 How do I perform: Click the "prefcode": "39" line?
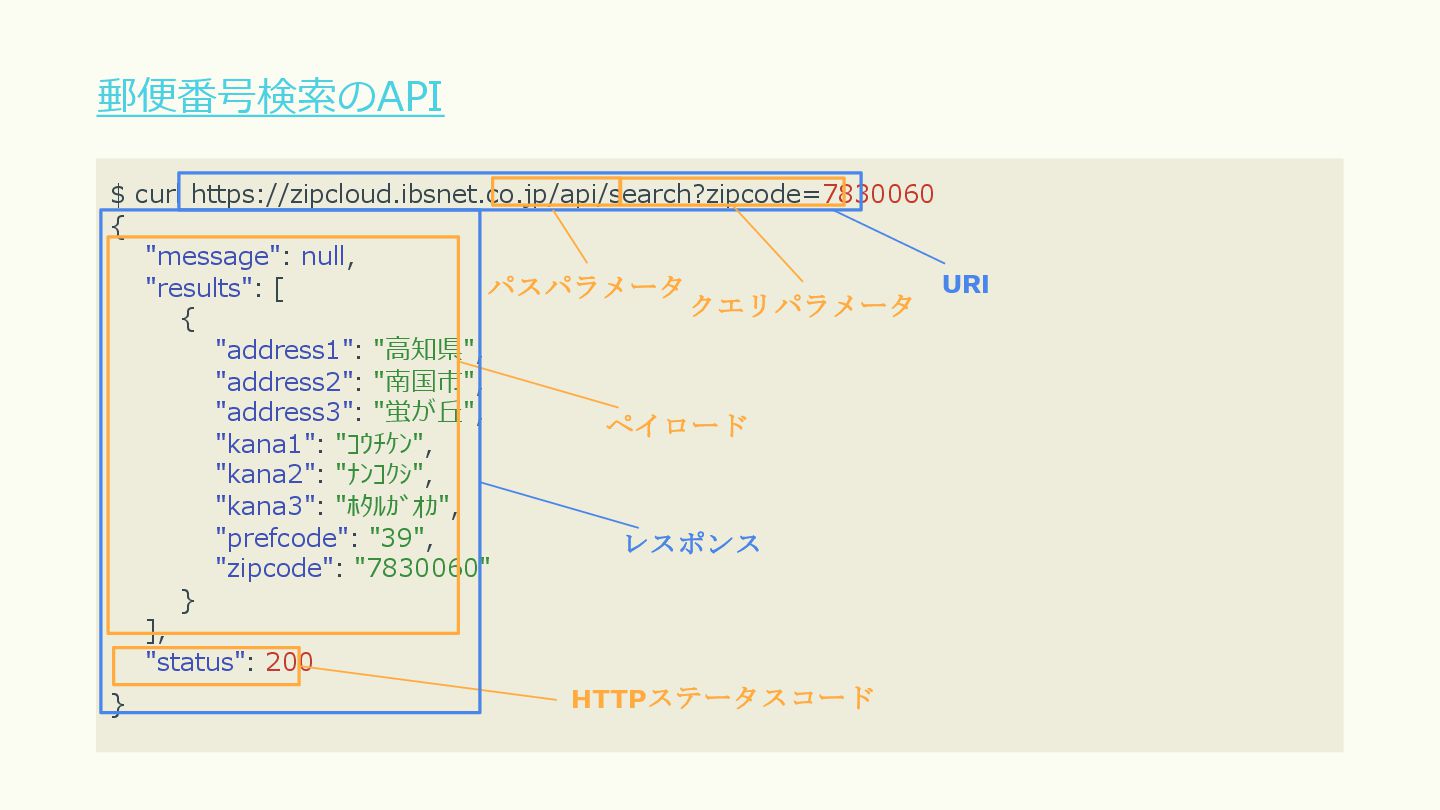pos(325,537)
